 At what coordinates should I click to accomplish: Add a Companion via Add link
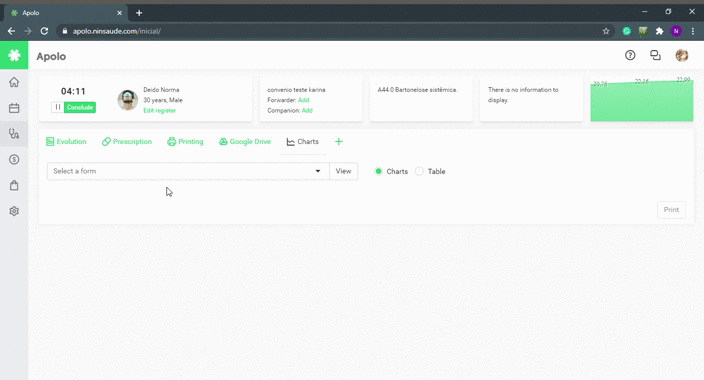[307, 110]
